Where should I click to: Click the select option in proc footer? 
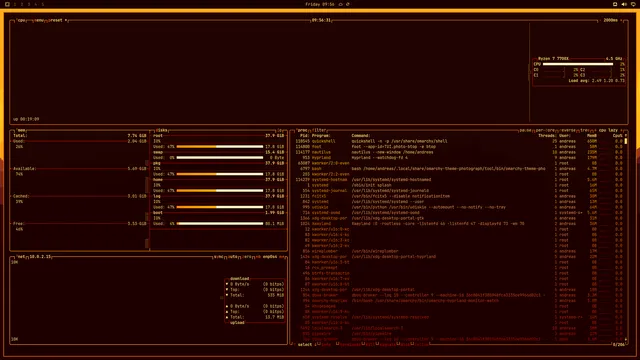click(305, 344)
